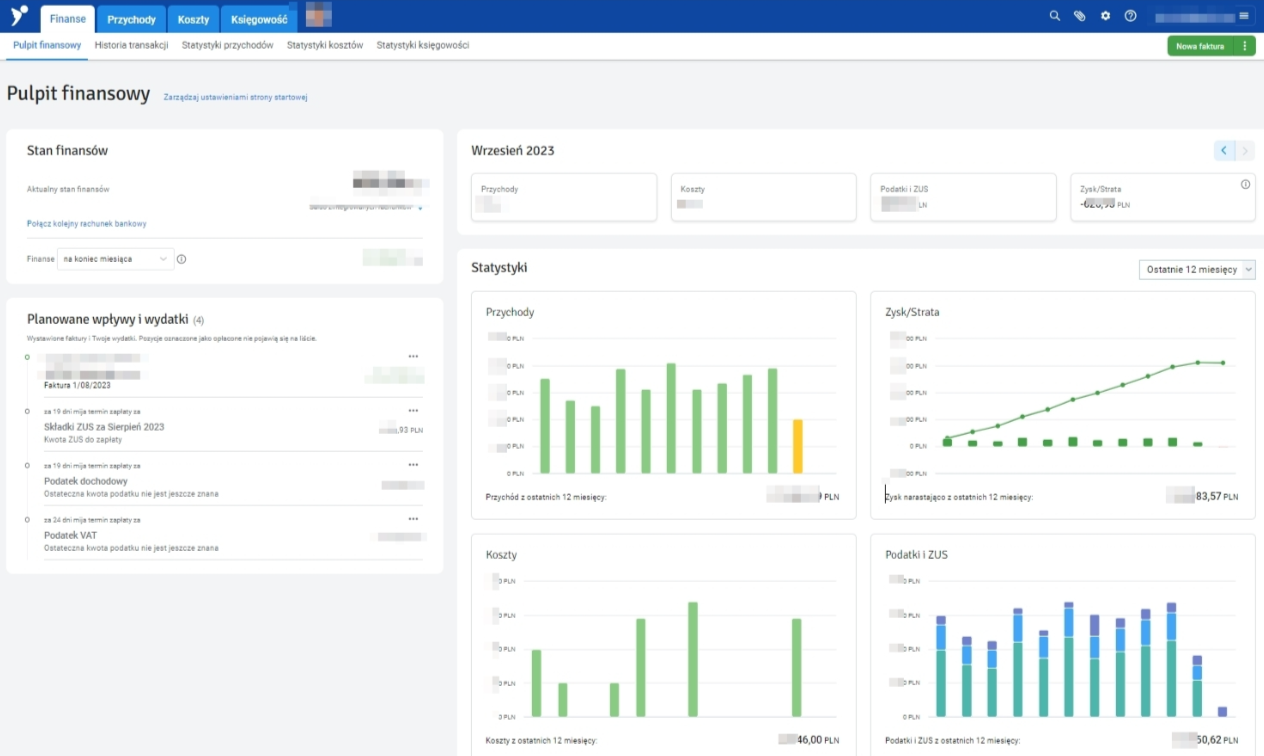
Task: Open settings via the gear icon
Action: [x=1105, y=16]
